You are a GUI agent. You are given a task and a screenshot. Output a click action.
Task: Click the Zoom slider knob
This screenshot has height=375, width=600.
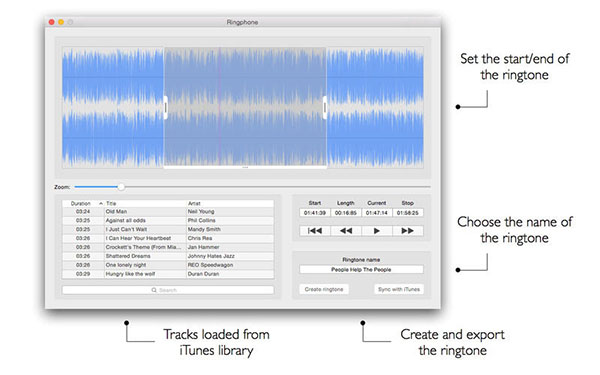121,187
